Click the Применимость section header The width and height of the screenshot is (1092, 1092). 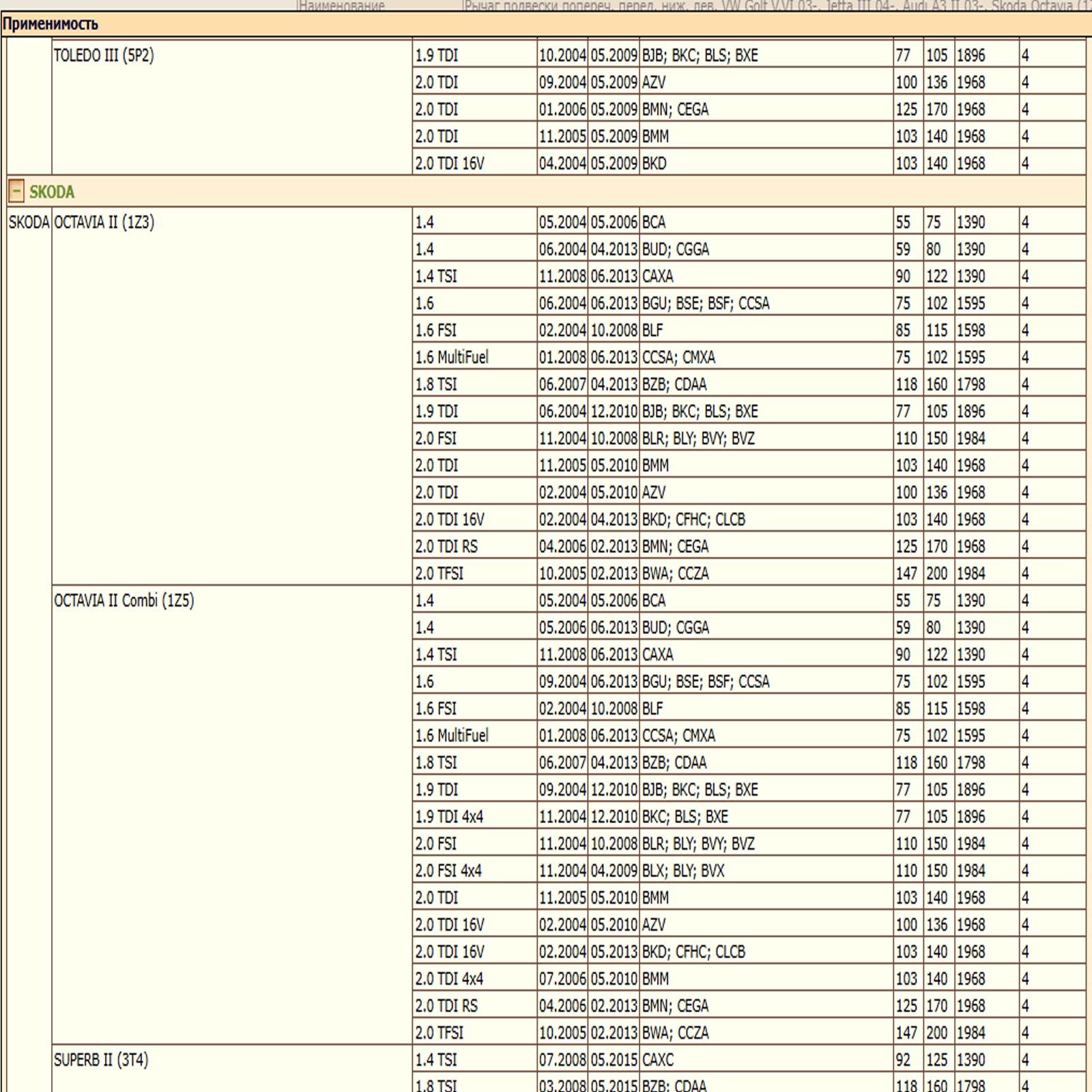click(50, 25)
